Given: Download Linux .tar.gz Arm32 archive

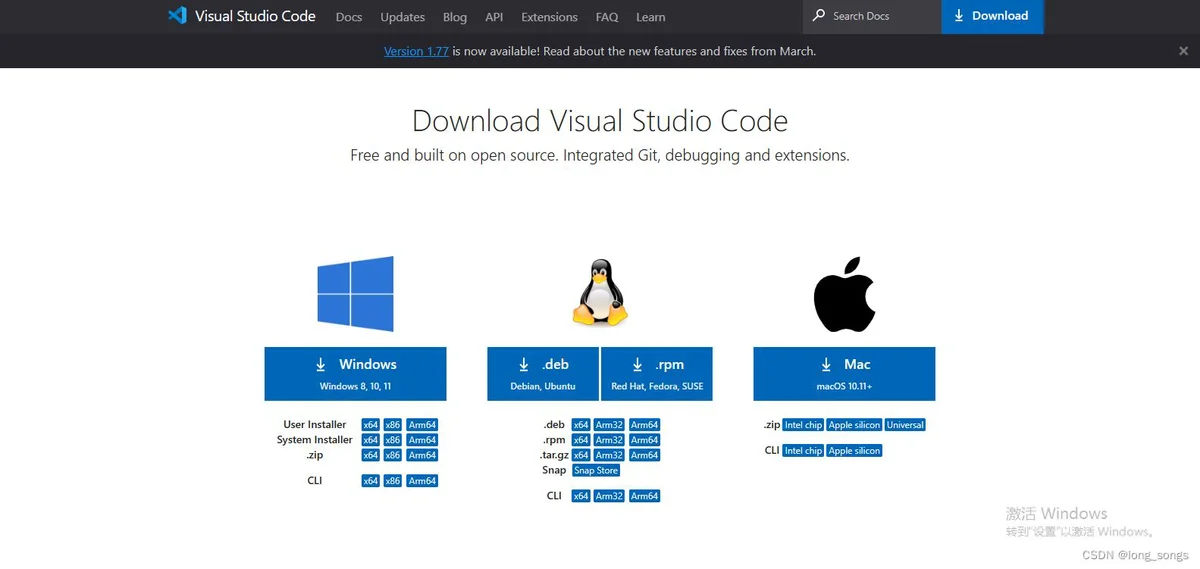Looking at the screenshot, I should tap(610, 455).
